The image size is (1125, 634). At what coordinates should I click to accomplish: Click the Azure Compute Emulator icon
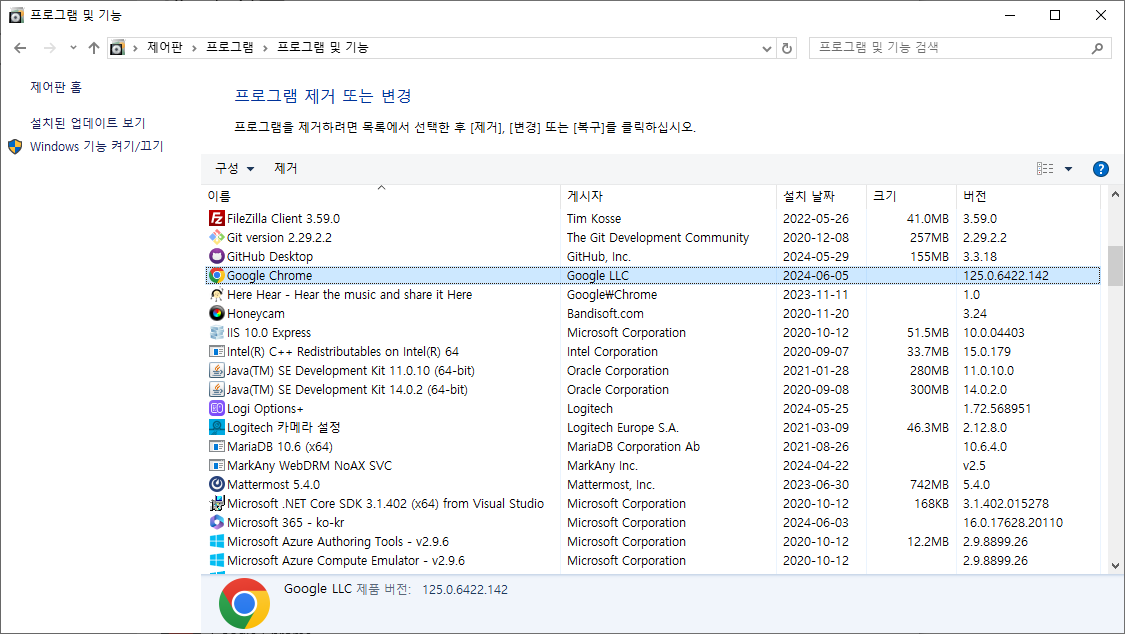pos(217,560)
